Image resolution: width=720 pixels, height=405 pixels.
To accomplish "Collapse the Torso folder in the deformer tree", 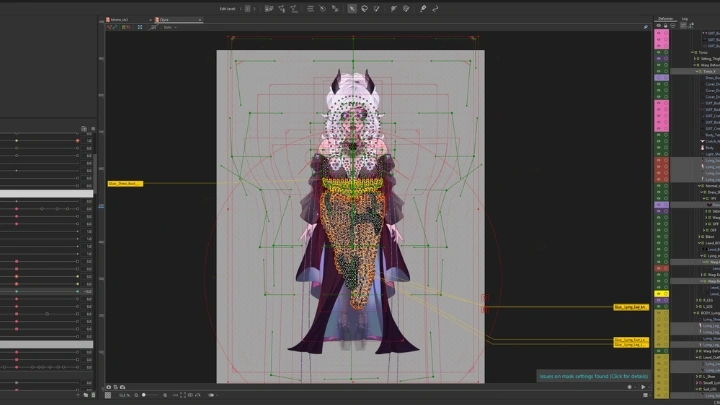I will click(x=693, y=52).
